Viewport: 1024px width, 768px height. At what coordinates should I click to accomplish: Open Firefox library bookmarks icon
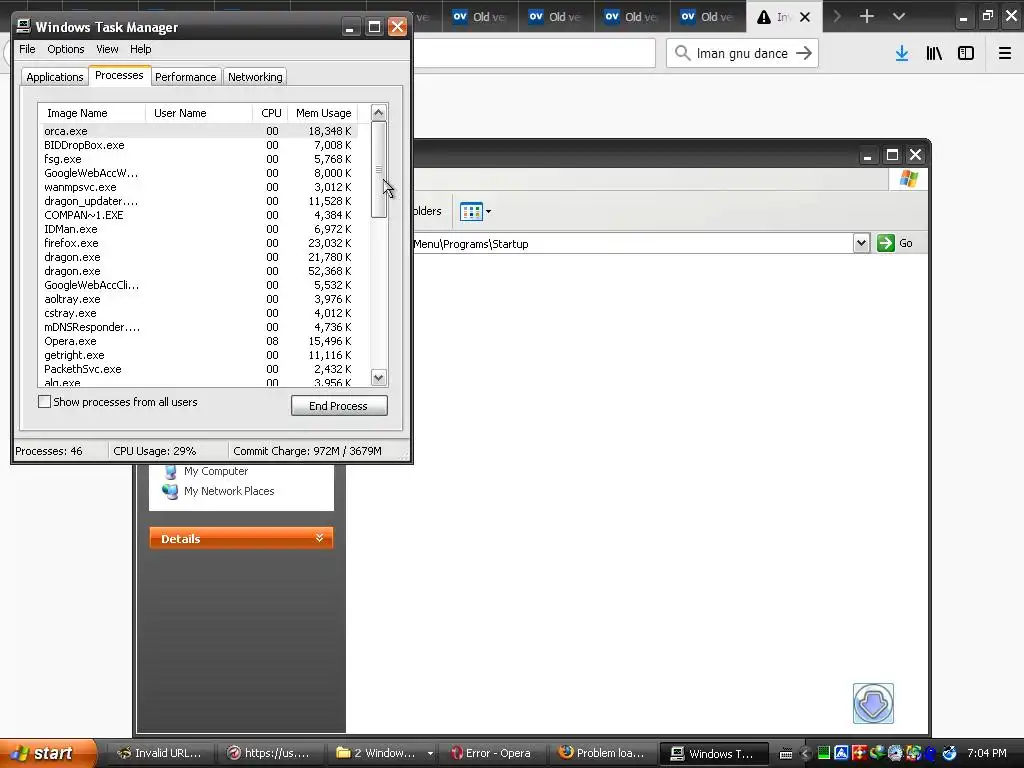[934, 54]
